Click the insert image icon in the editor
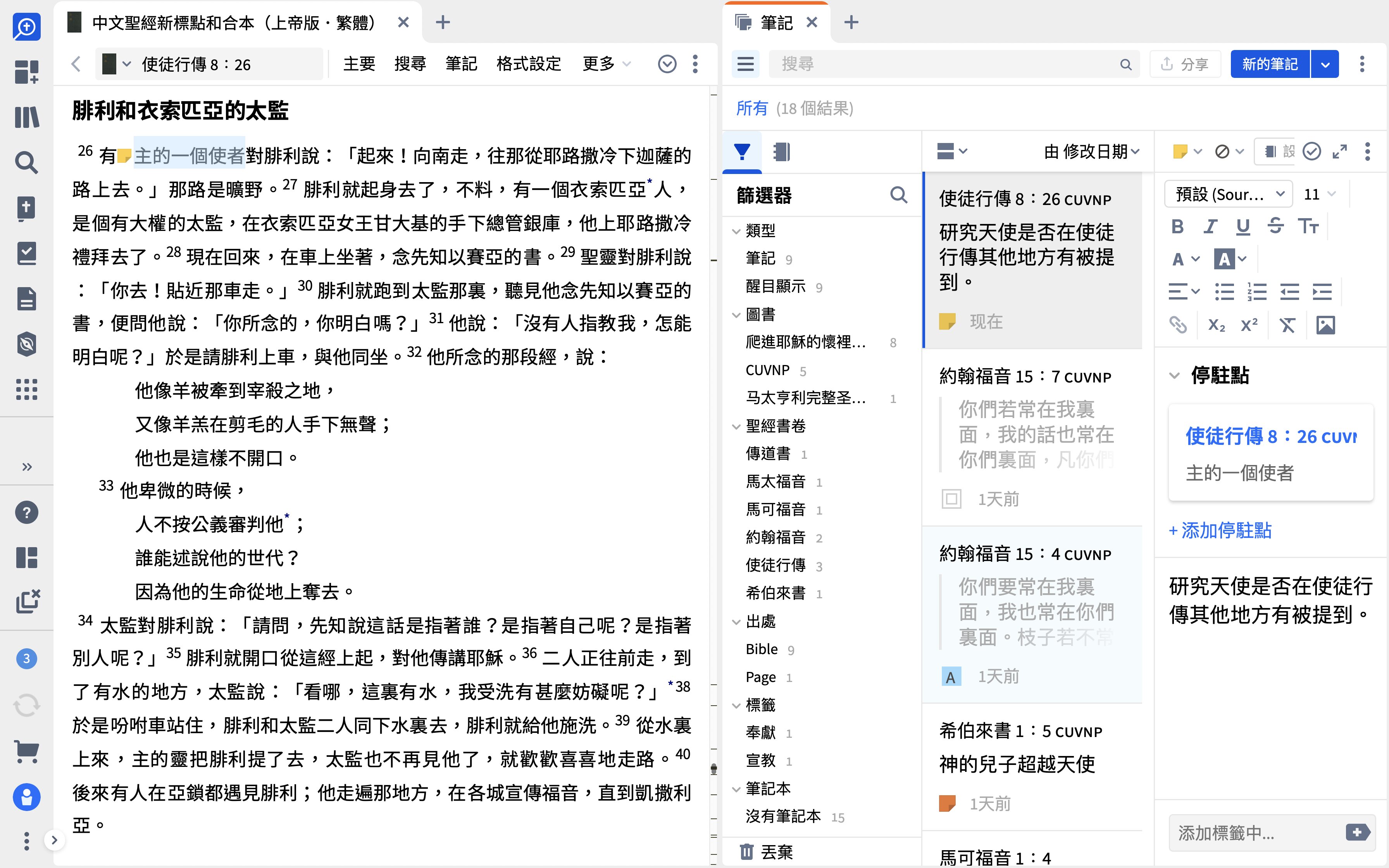Image resolution: width=1389 pixels, height=868 pixels. (1325, 325)
